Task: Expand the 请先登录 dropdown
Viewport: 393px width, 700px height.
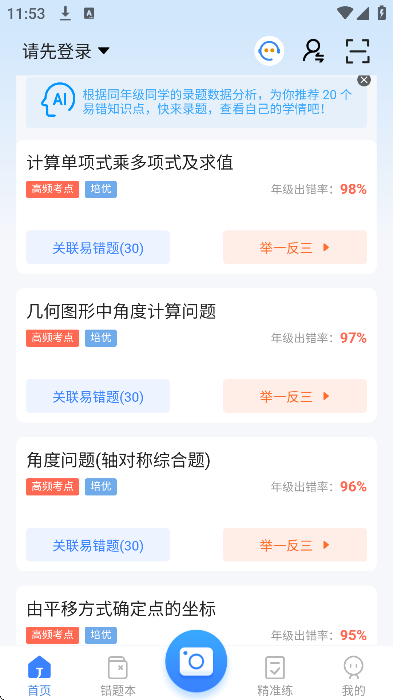Action: click(x=66, y=51)
